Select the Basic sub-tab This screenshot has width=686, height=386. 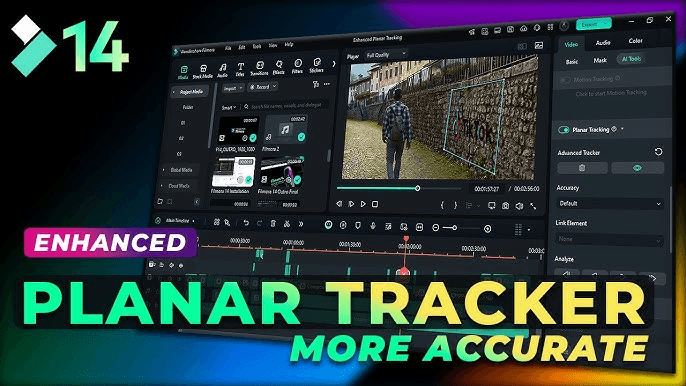tap(572, 62)
